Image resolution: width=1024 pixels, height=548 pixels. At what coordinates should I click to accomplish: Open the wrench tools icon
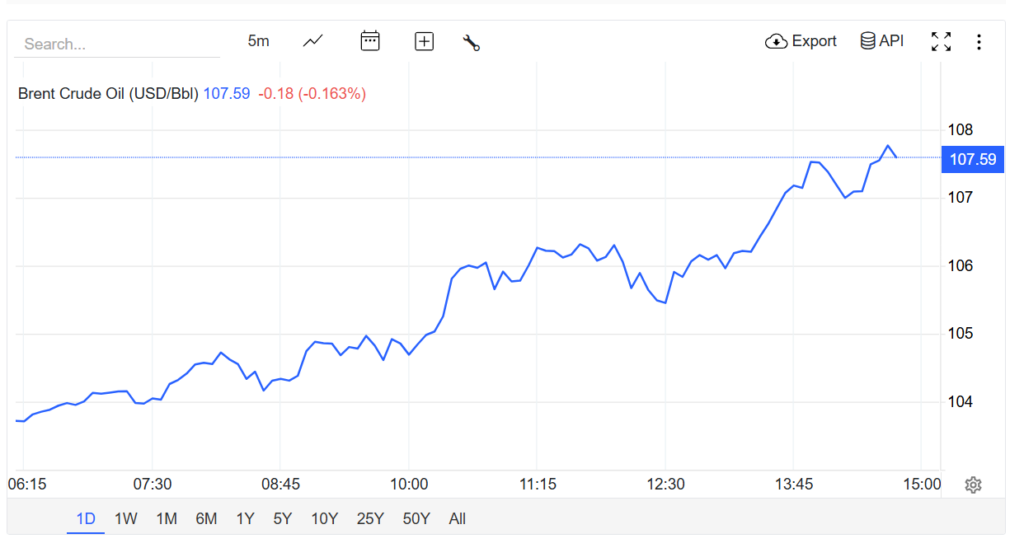click(471, 42)
